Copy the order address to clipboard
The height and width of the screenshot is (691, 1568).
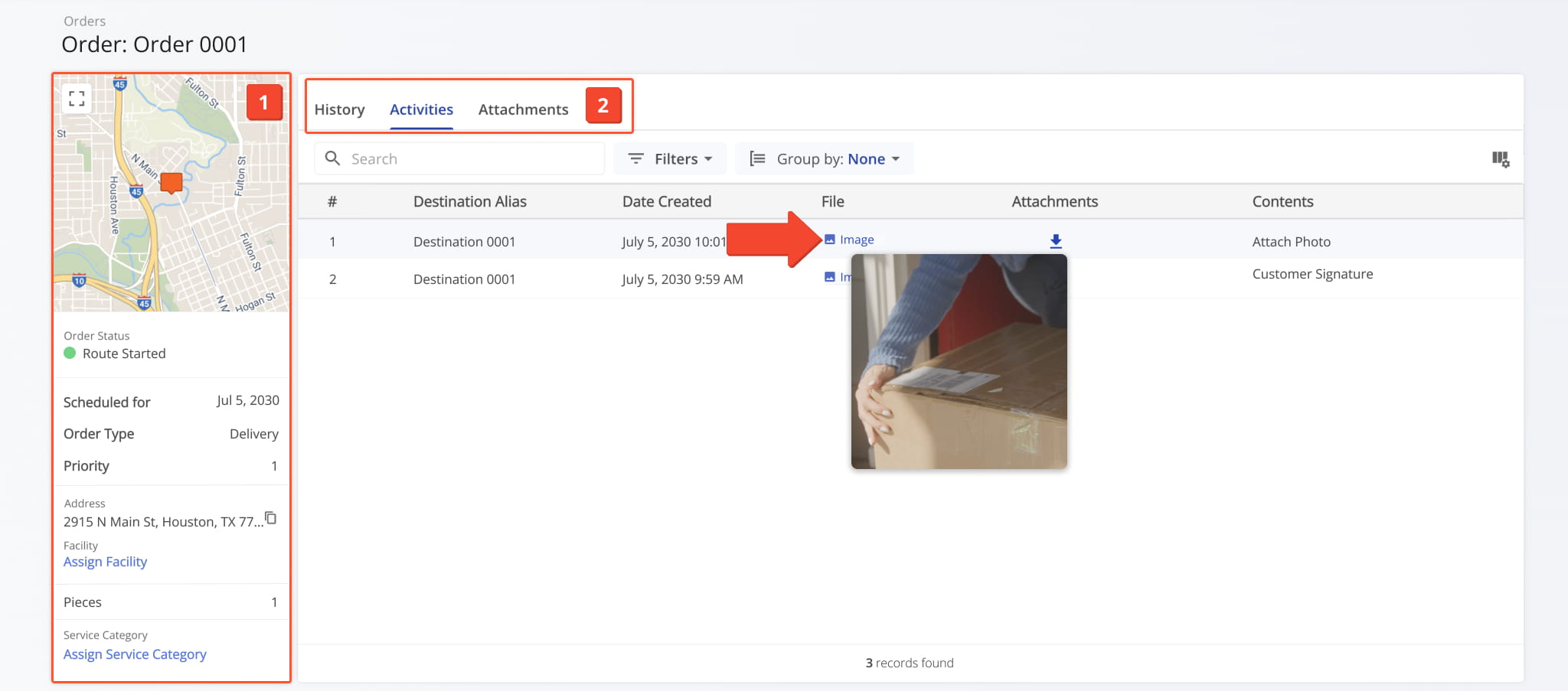click(x=270, y=518)
